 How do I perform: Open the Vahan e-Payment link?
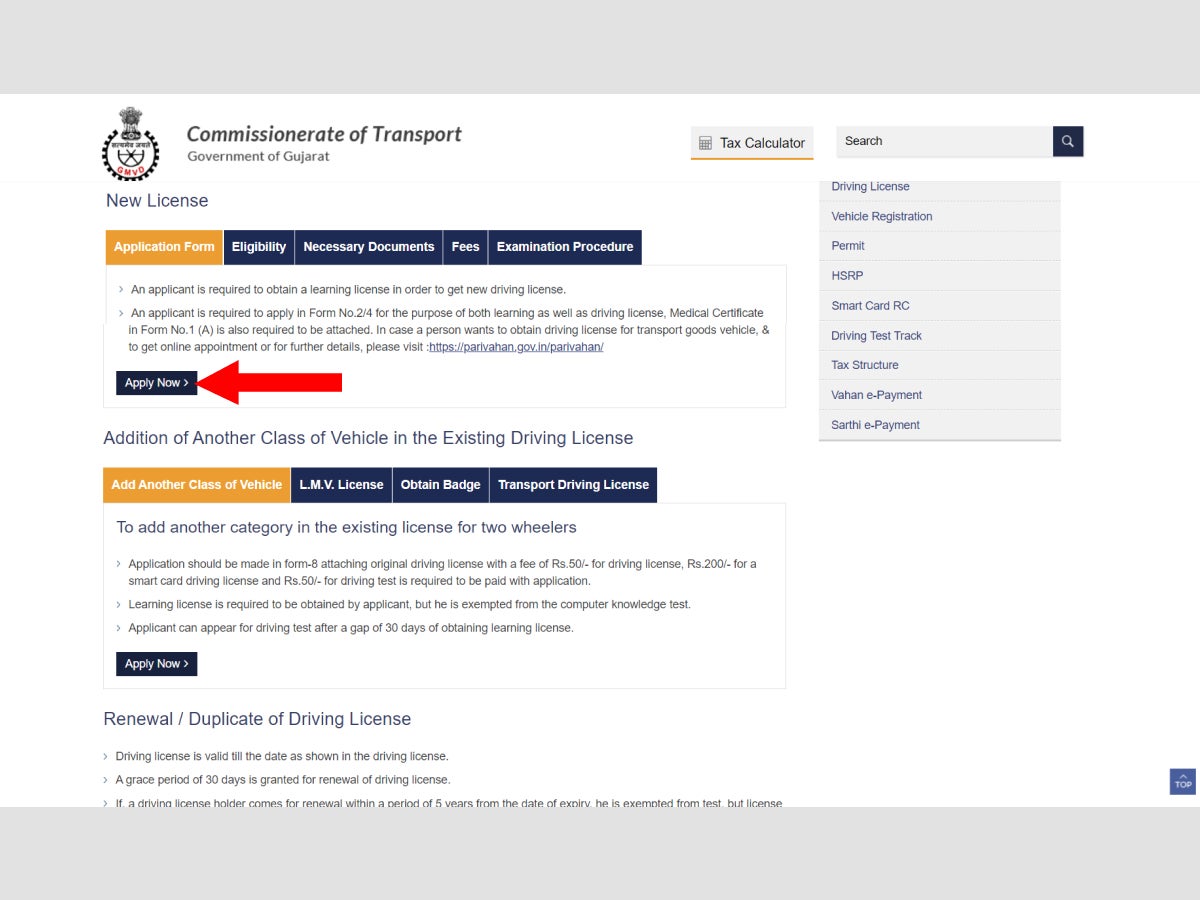click(876, 394)
